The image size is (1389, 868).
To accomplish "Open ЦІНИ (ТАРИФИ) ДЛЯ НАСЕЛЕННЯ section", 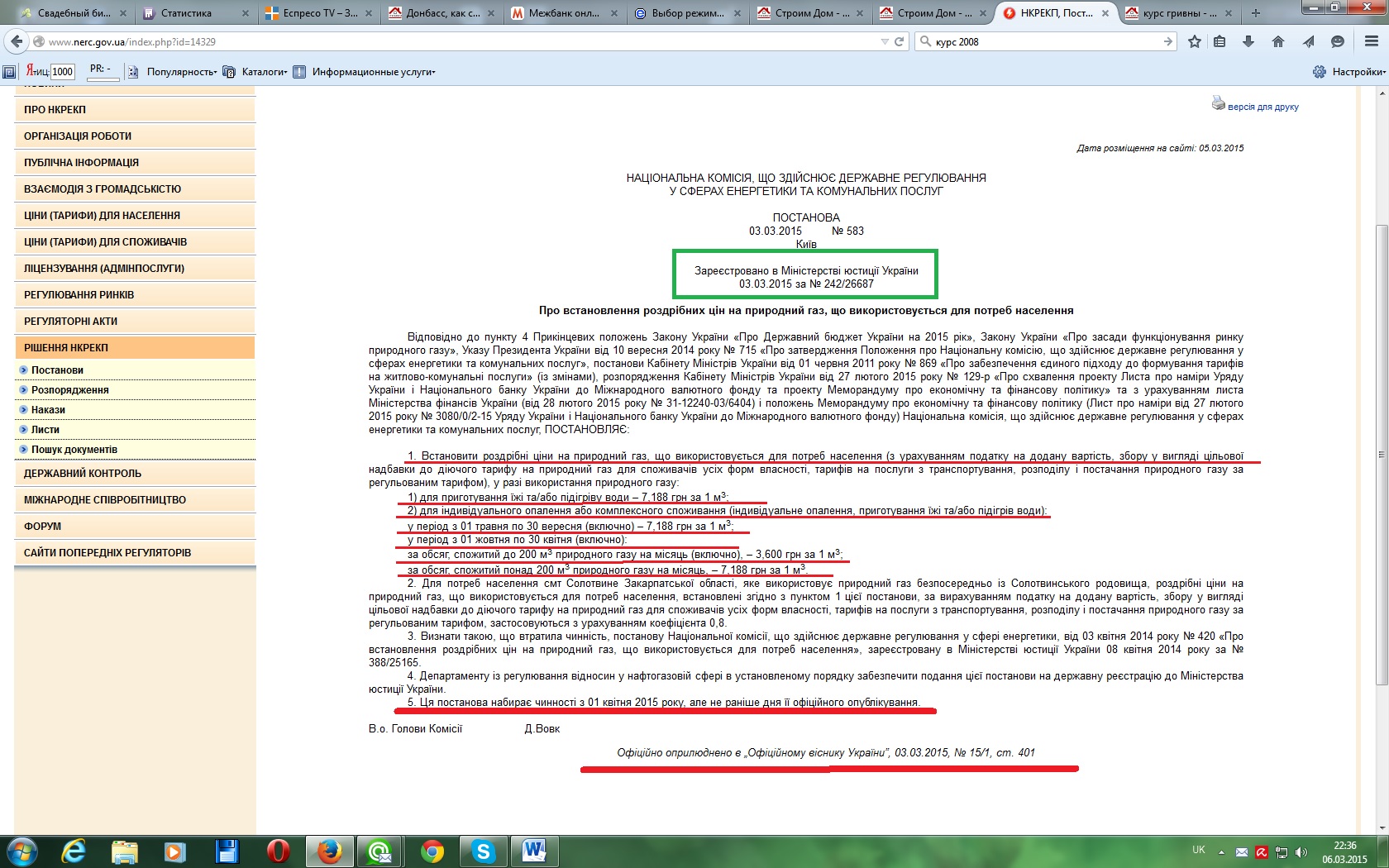I will (135, 215).
